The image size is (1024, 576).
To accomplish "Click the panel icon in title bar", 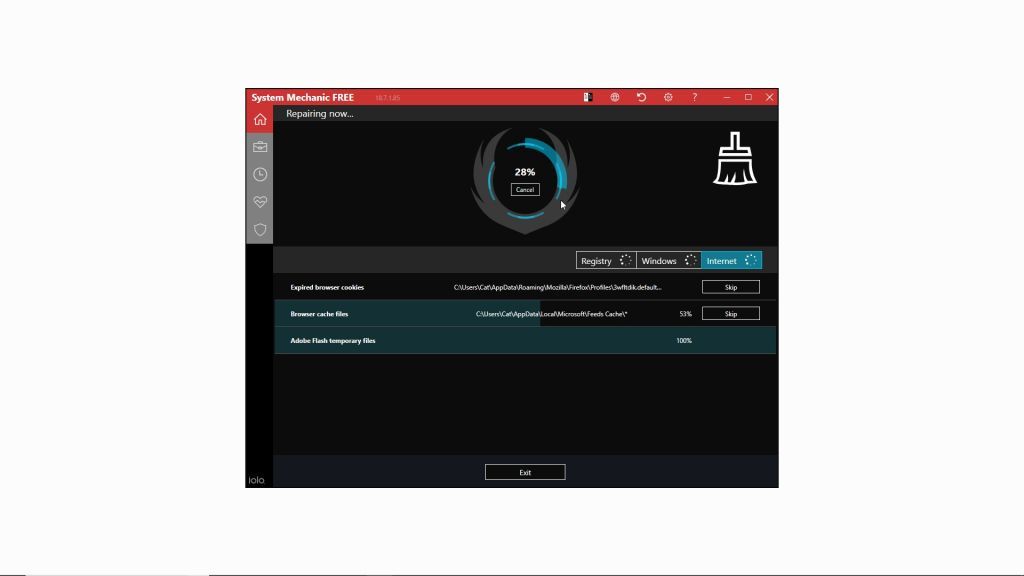I will pos(588,97).
